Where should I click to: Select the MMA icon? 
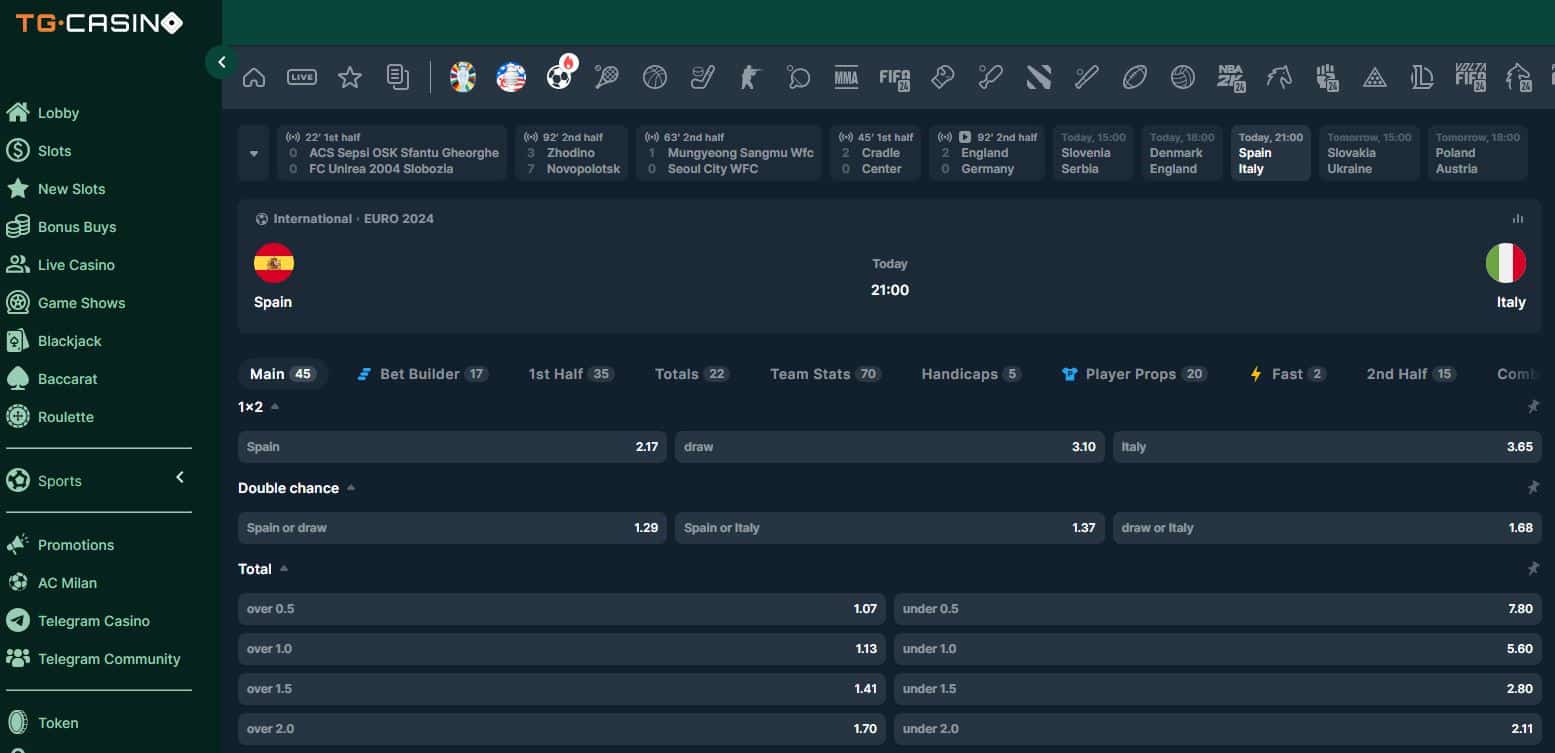[846, 77]
